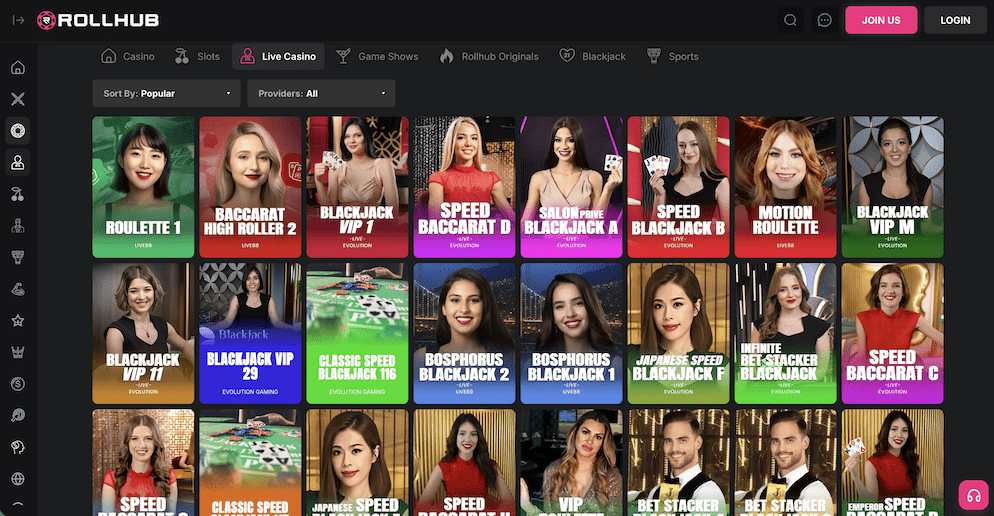Viewport: 994px width, 516px height.
Task: Open slots via sidebar cherries icon
Action: [18, 194]
